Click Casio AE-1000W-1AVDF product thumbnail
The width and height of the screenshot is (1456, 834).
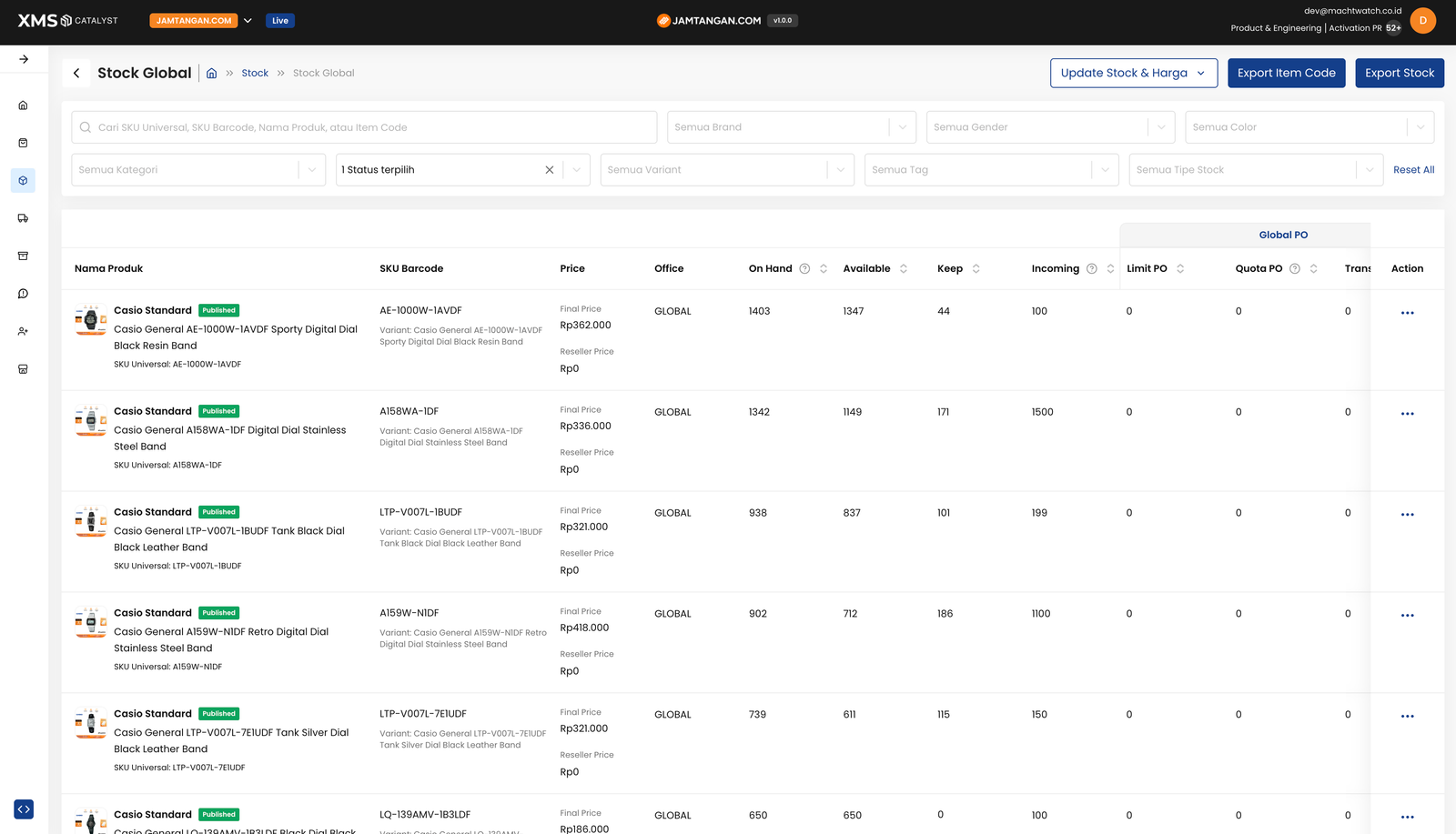tap(91, 320)
